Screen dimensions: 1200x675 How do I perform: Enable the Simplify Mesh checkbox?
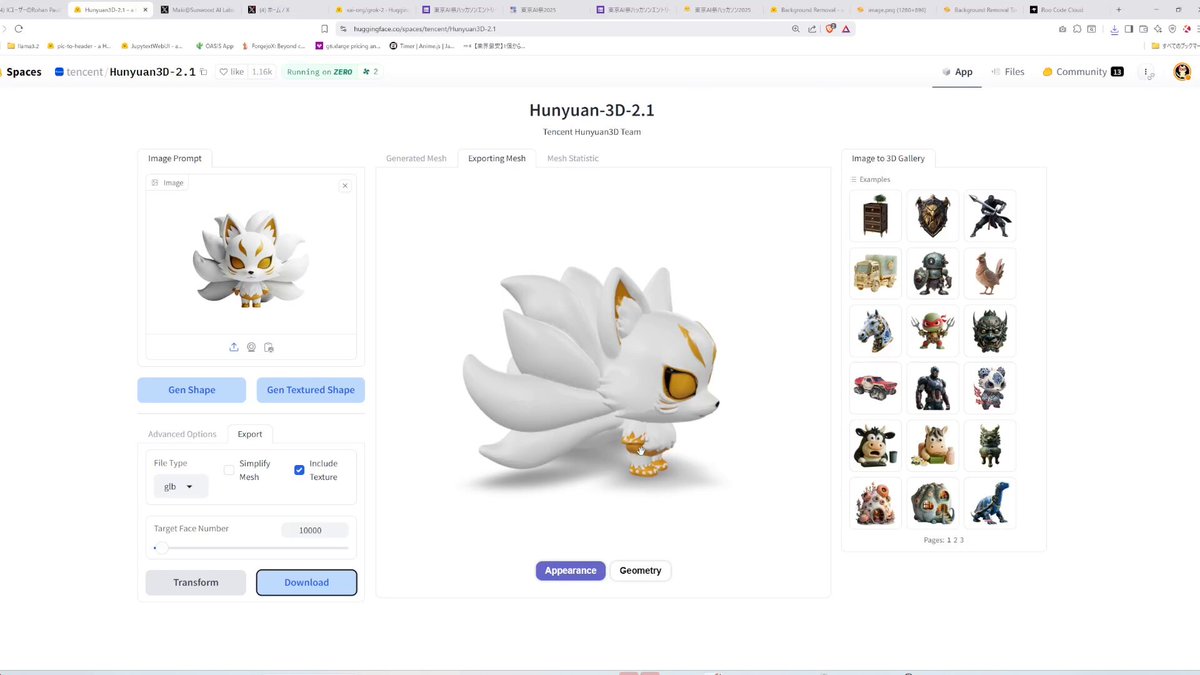[229, 470]
